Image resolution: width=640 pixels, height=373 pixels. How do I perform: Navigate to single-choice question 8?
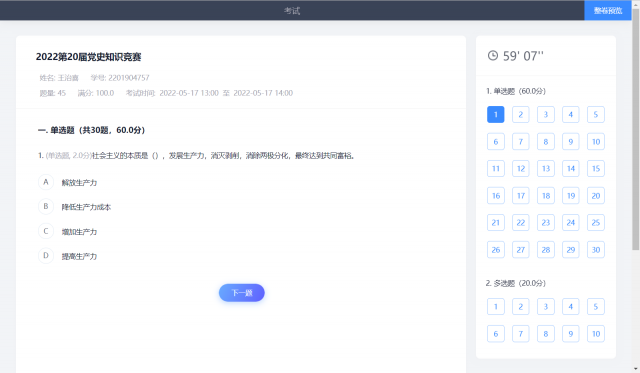546,142
